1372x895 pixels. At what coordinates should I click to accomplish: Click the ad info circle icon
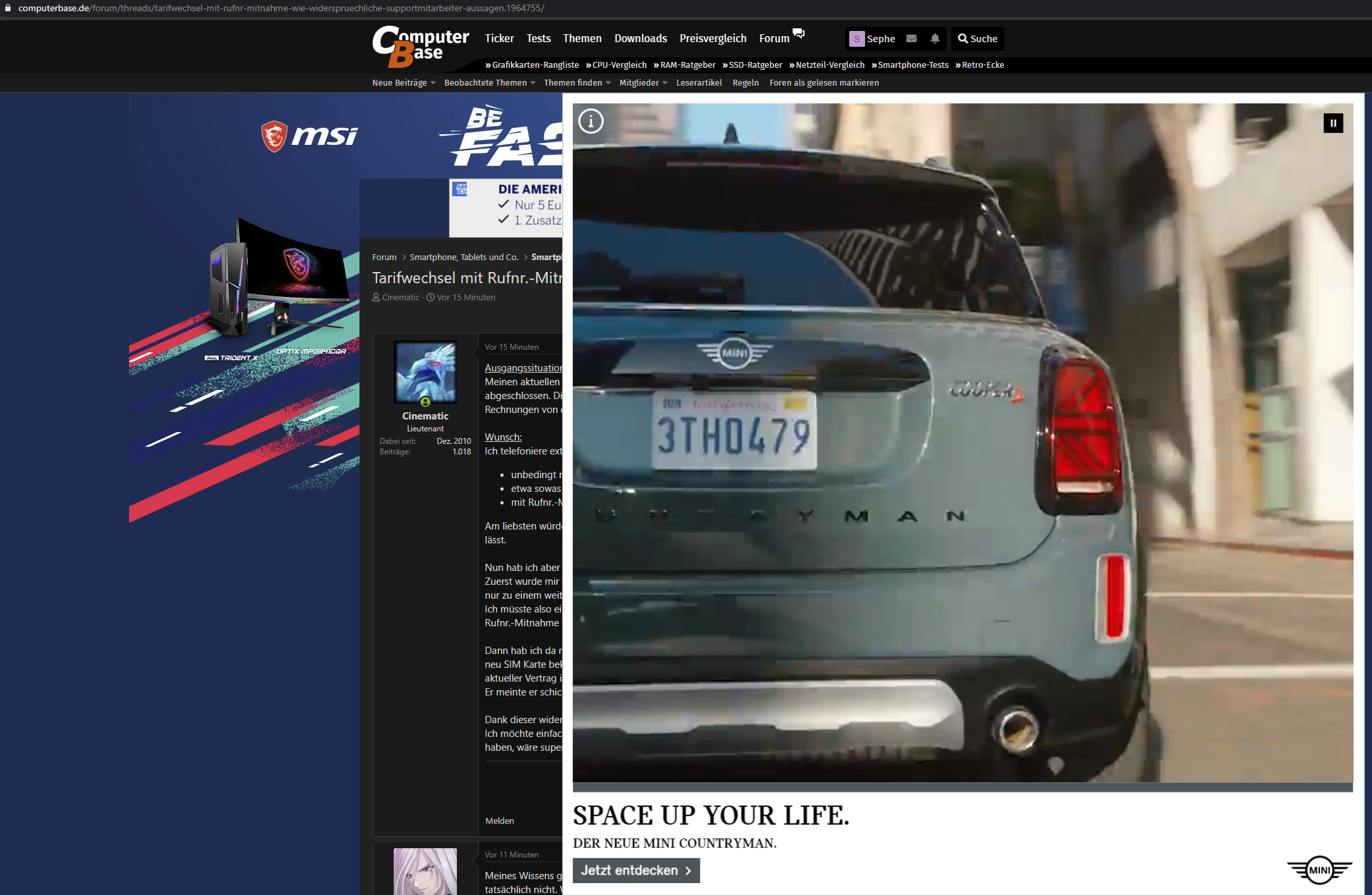(x=591, y=121)
